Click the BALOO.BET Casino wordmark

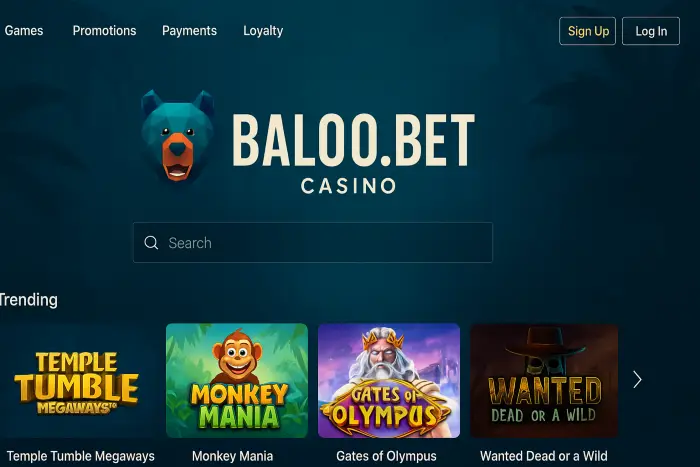click(353, 153)
